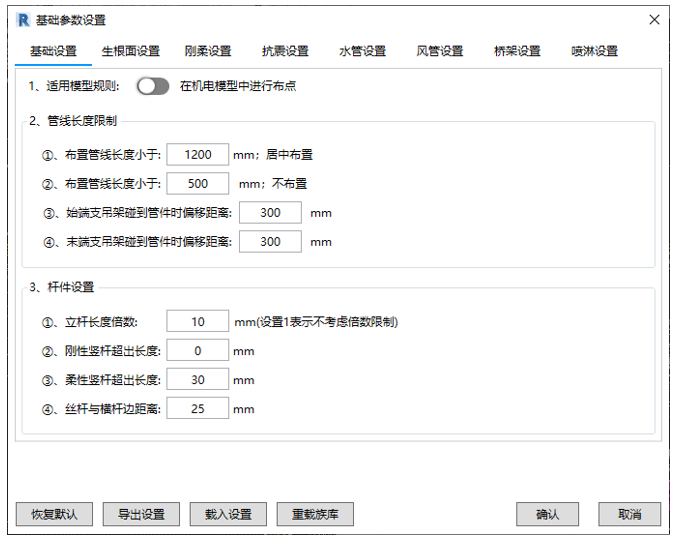Click the 柔性竖杆超出长度 input box
Screen dimensions: 677x543
pyautogui.click(x=198, y=380)
